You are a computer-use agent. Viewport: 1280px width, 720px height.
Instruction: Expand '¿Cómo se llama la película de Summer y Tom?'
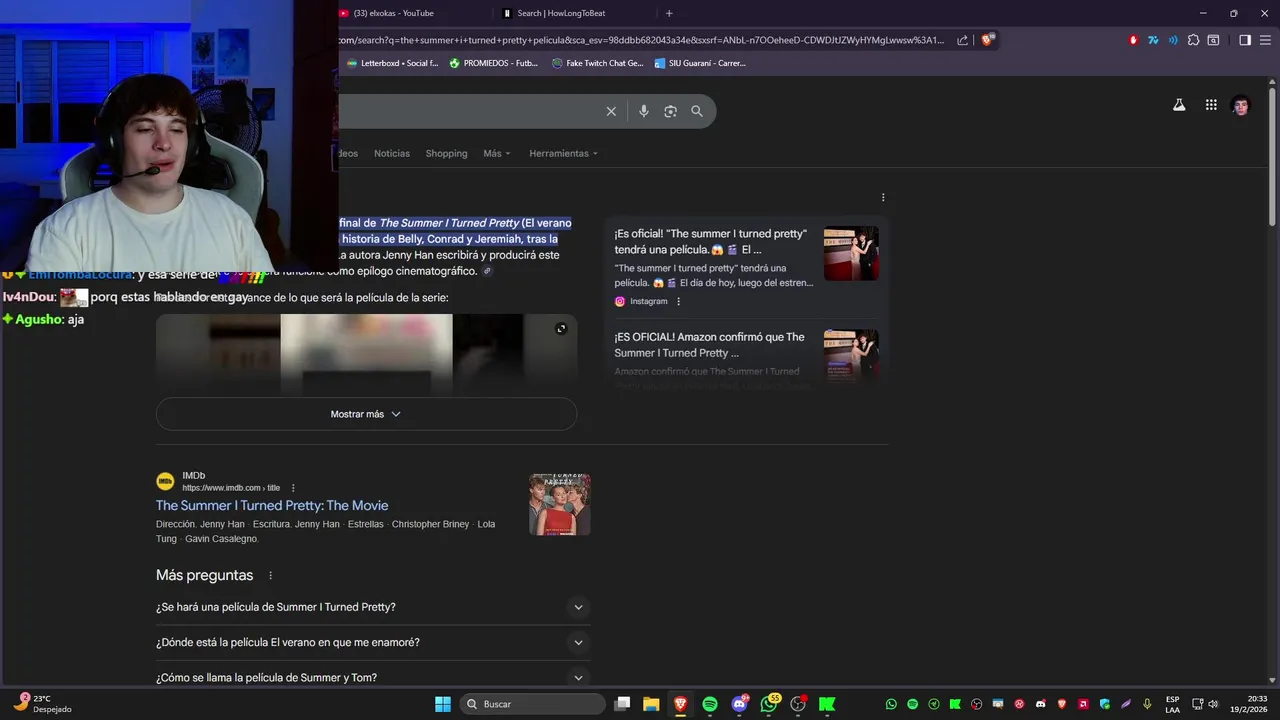(x=373, y=677)
